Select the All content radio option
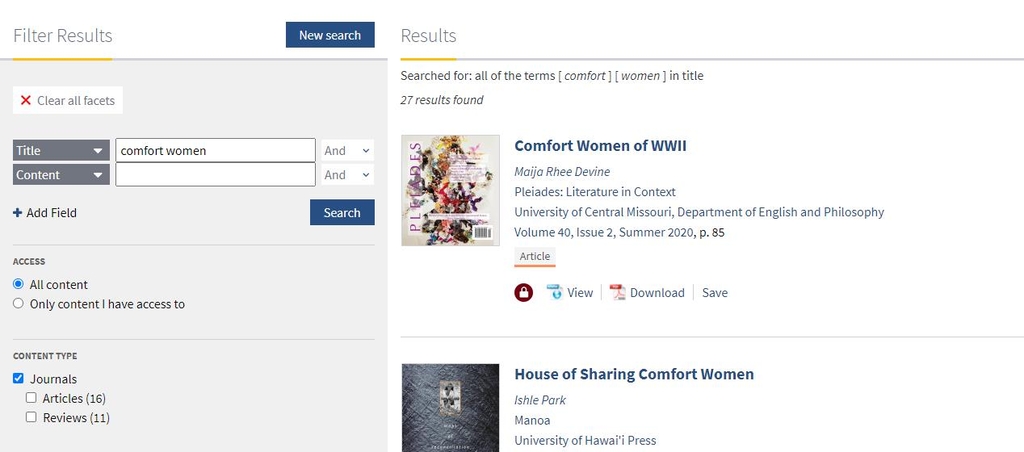 coord(18,285)
